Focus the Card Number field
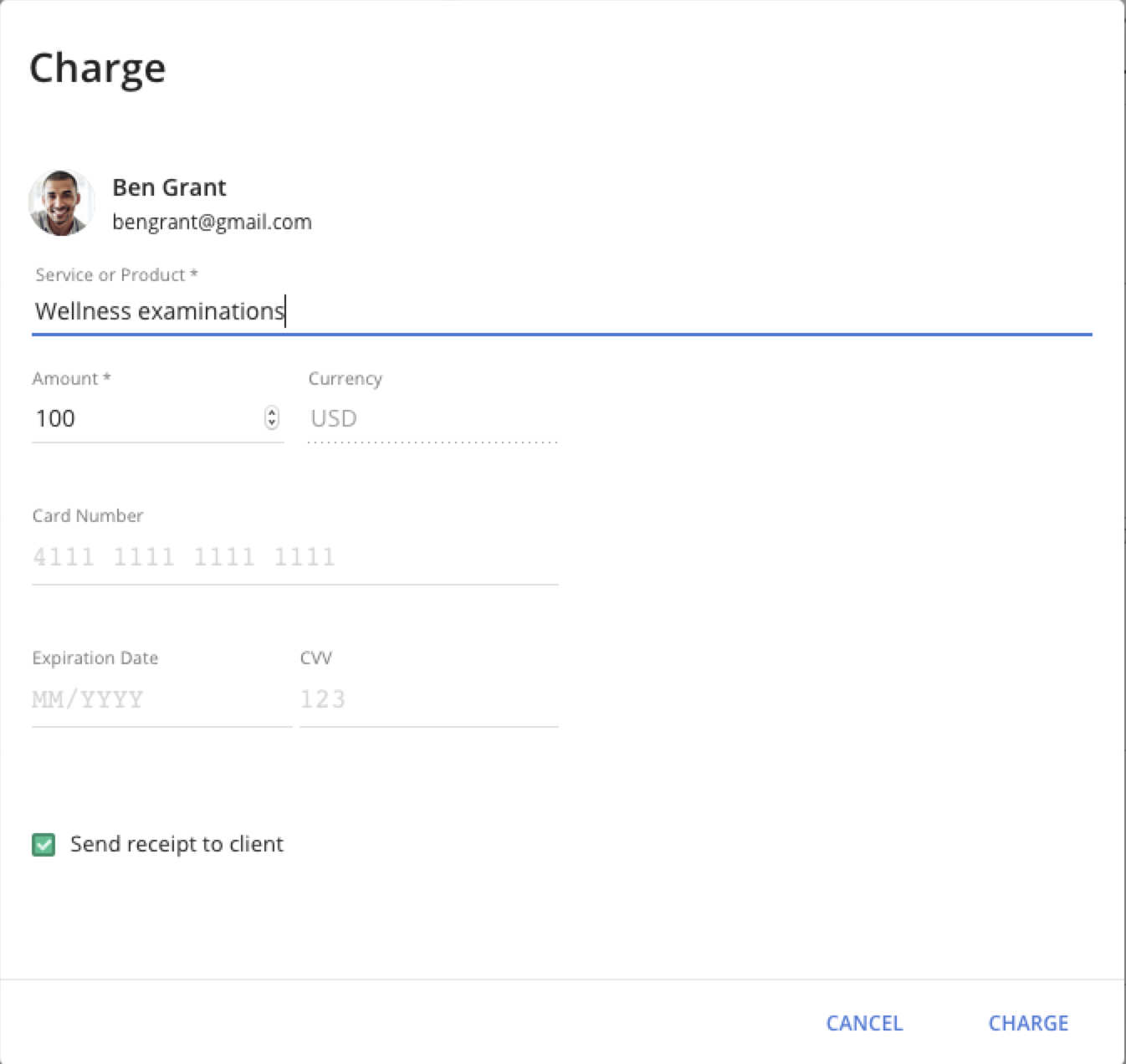The image size is (1126, 1064). coord(294,556)
